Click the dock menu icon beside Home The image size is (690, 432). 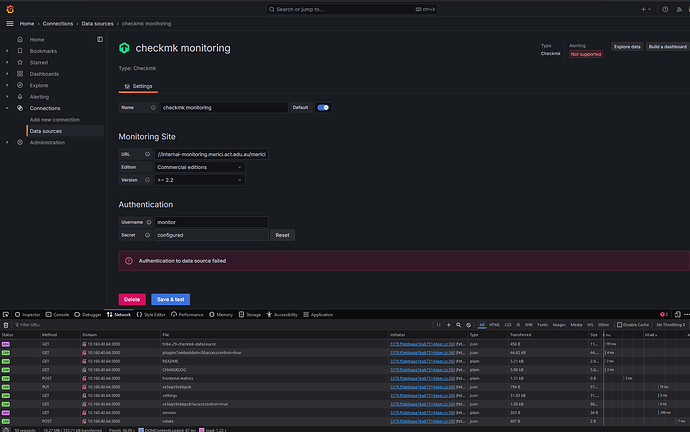100,40
